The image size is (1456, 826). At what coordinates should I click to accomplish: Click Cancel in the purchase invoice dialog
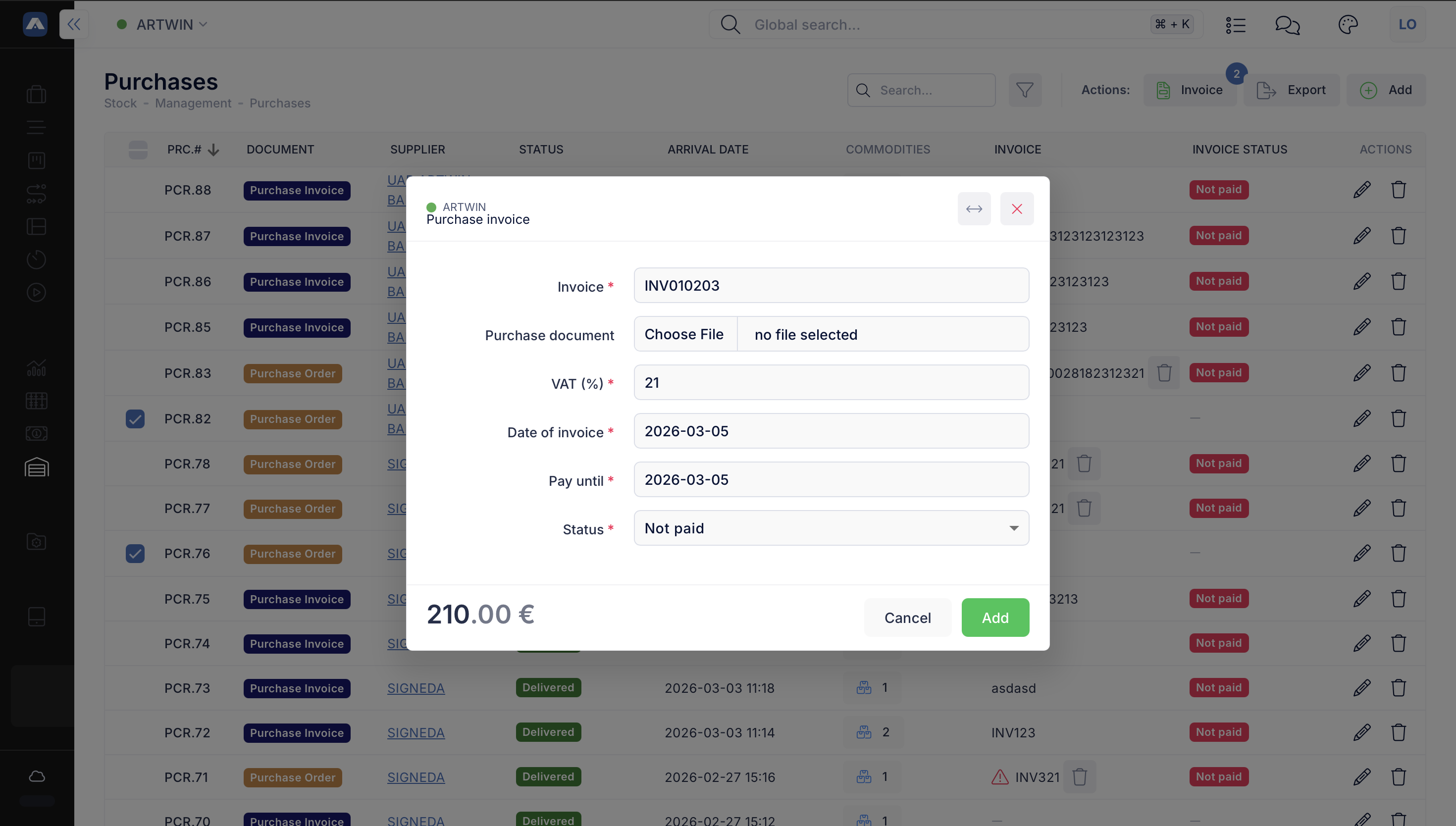907,617
